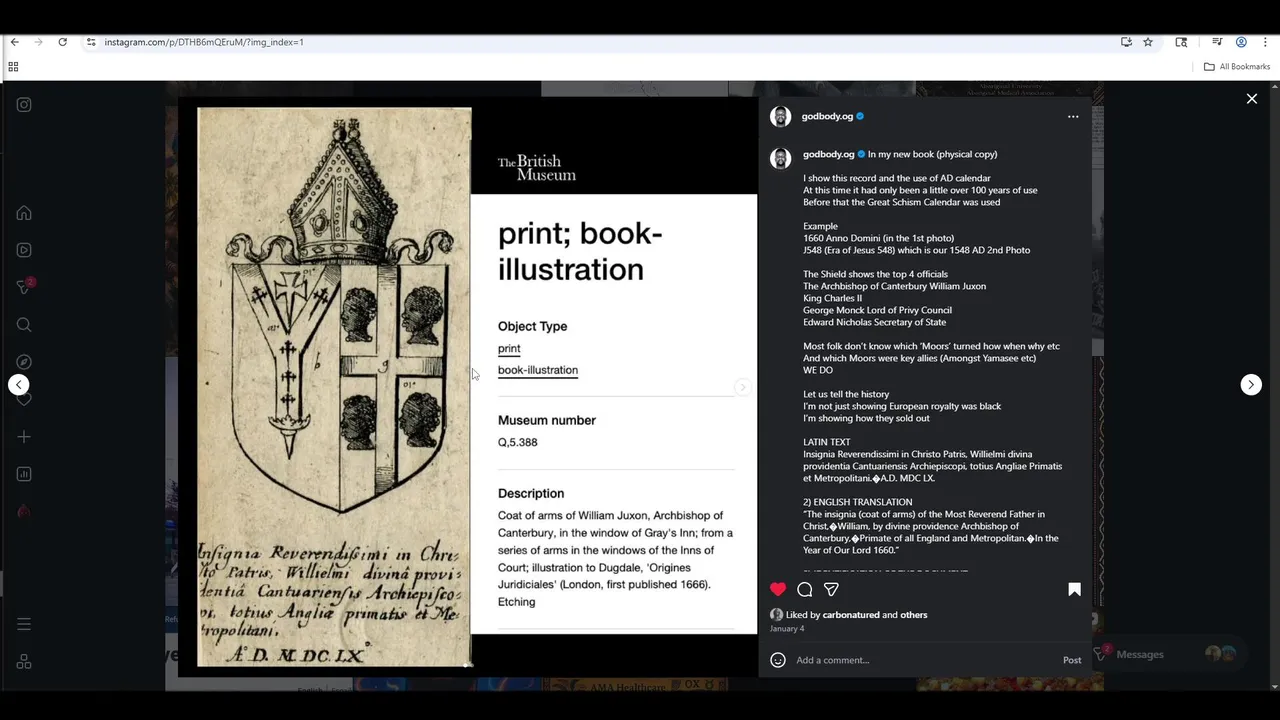Open the Instagram logo home link
The image size is (1280, 720).
[24, 105]
